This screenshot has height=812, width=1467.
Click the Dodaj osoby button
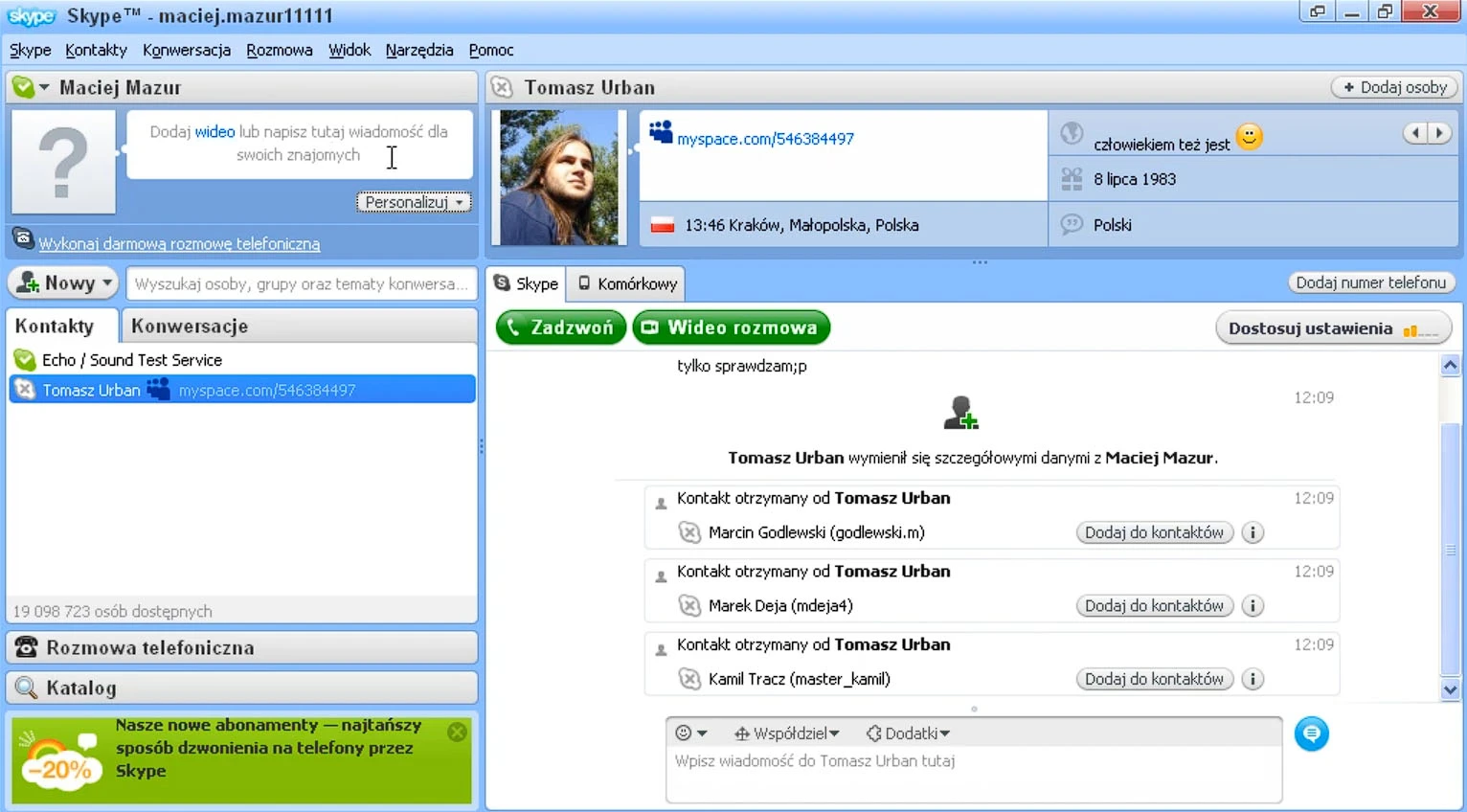pyautogui.click(x=1394, y=87)
